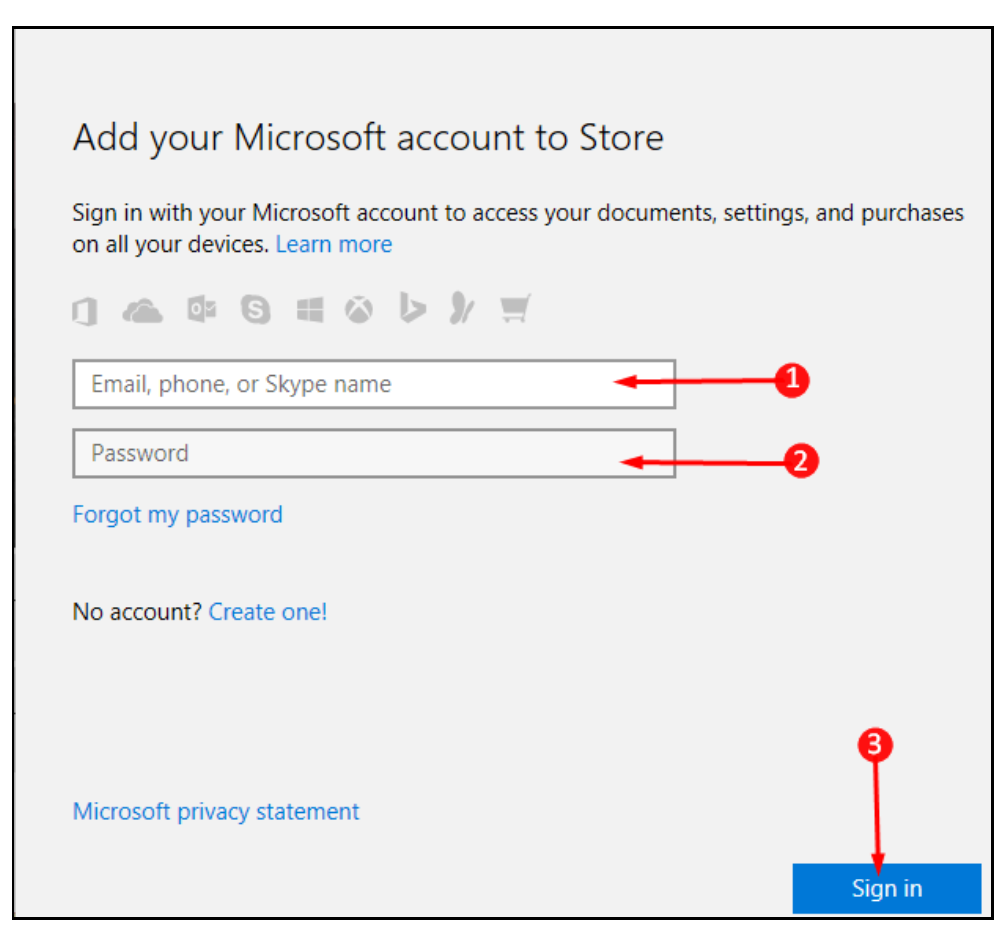
Task: Click the Xbox logo icon
Action: click(x=359, y=310)
